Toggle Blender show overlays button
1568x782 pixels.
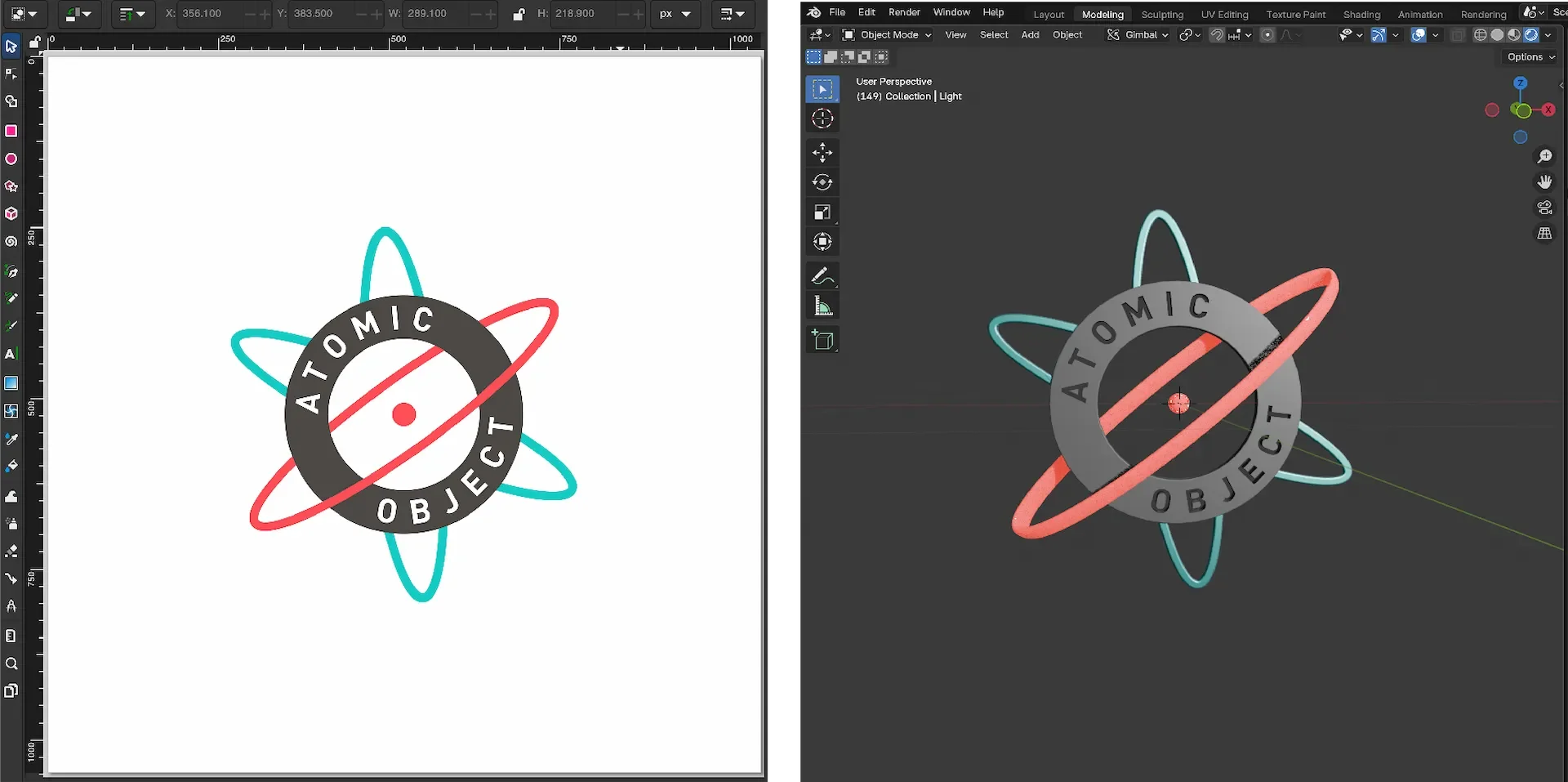(1419, 35)
